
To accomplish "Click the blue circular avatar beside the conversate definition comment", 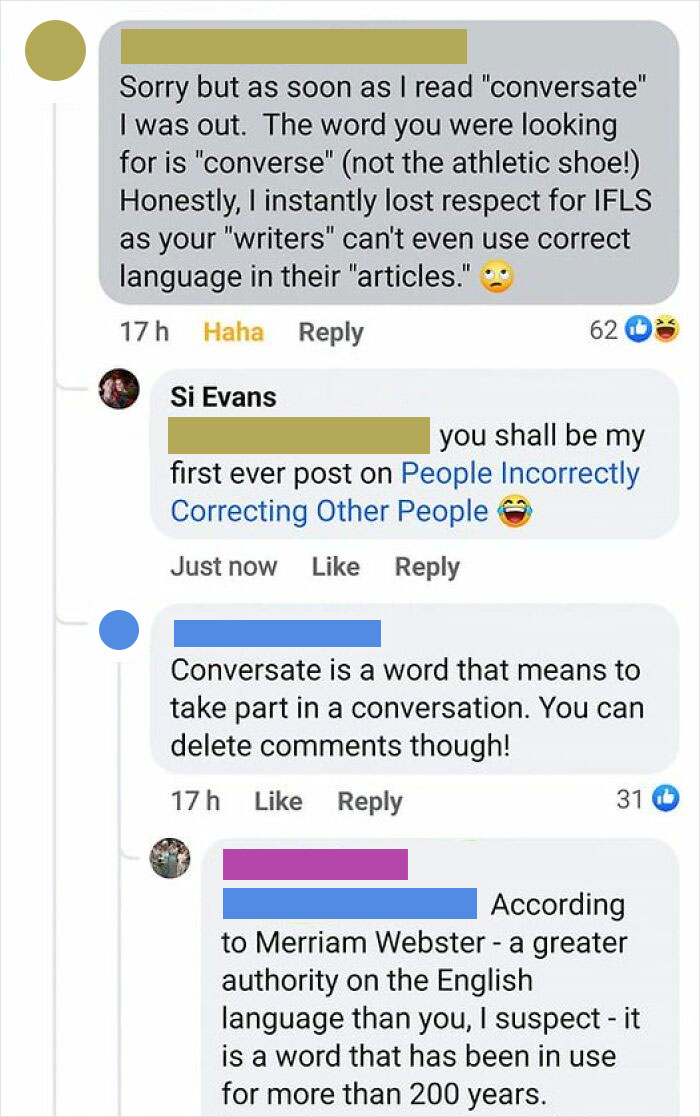I will pos(119,630).
